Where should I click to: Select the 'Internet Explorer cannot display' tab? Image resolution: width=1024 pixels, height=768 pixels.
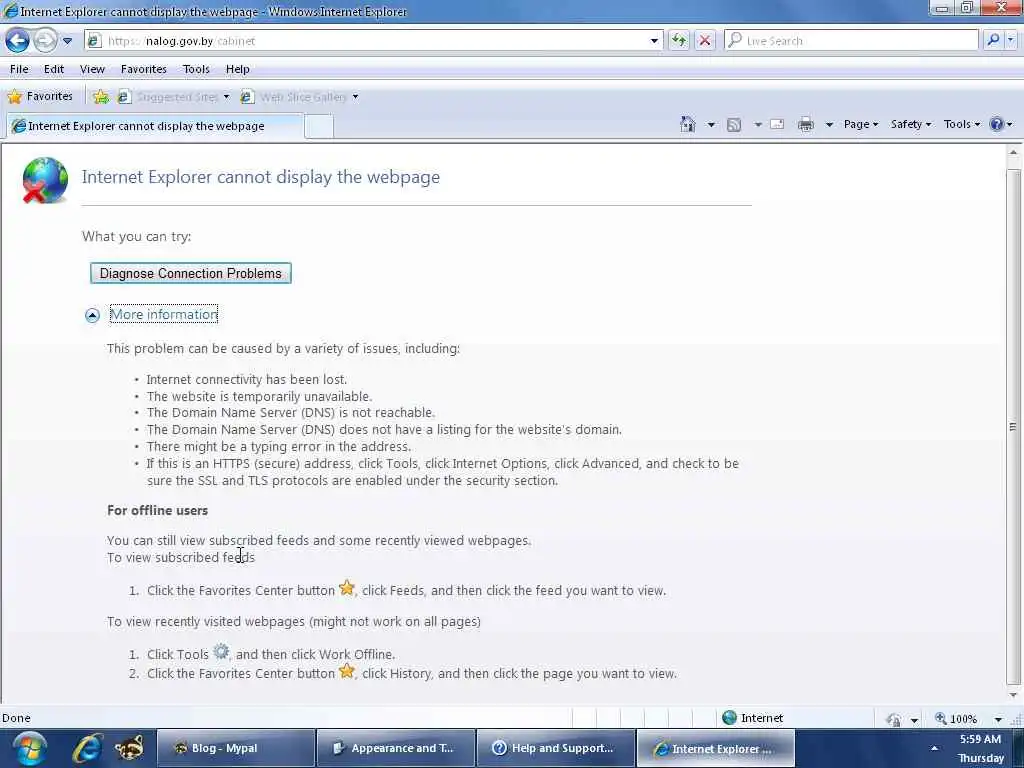coord(155,125)
